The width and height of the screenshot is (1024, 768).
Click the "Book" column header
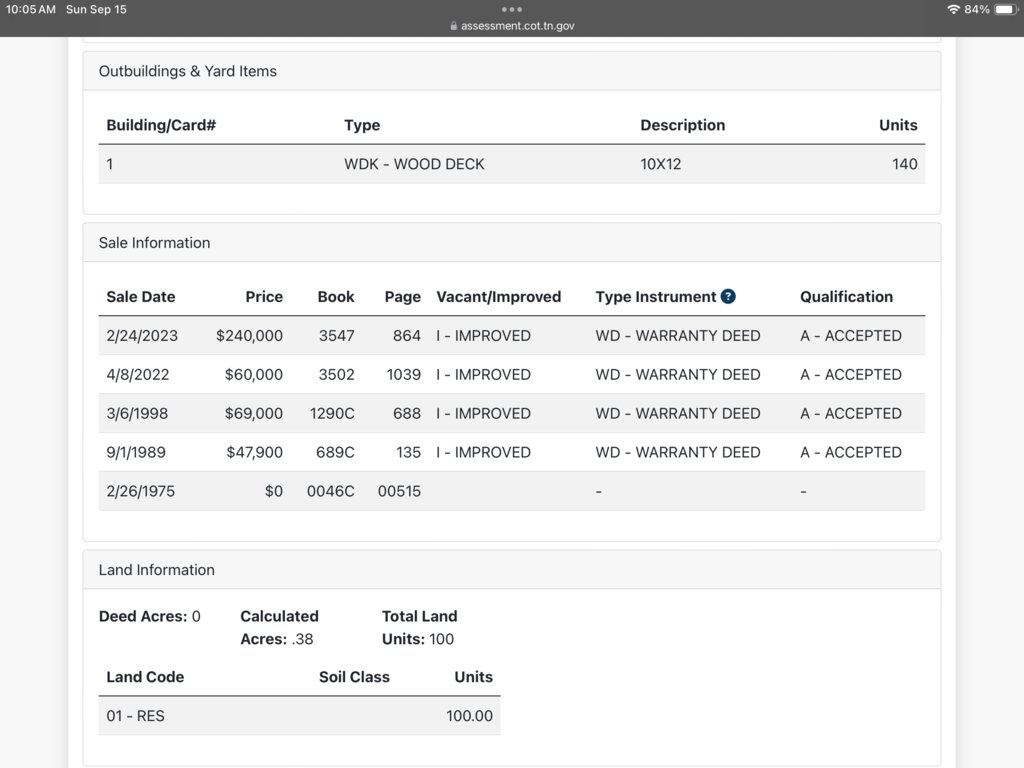pyautogui.click(x=336, y=297)
